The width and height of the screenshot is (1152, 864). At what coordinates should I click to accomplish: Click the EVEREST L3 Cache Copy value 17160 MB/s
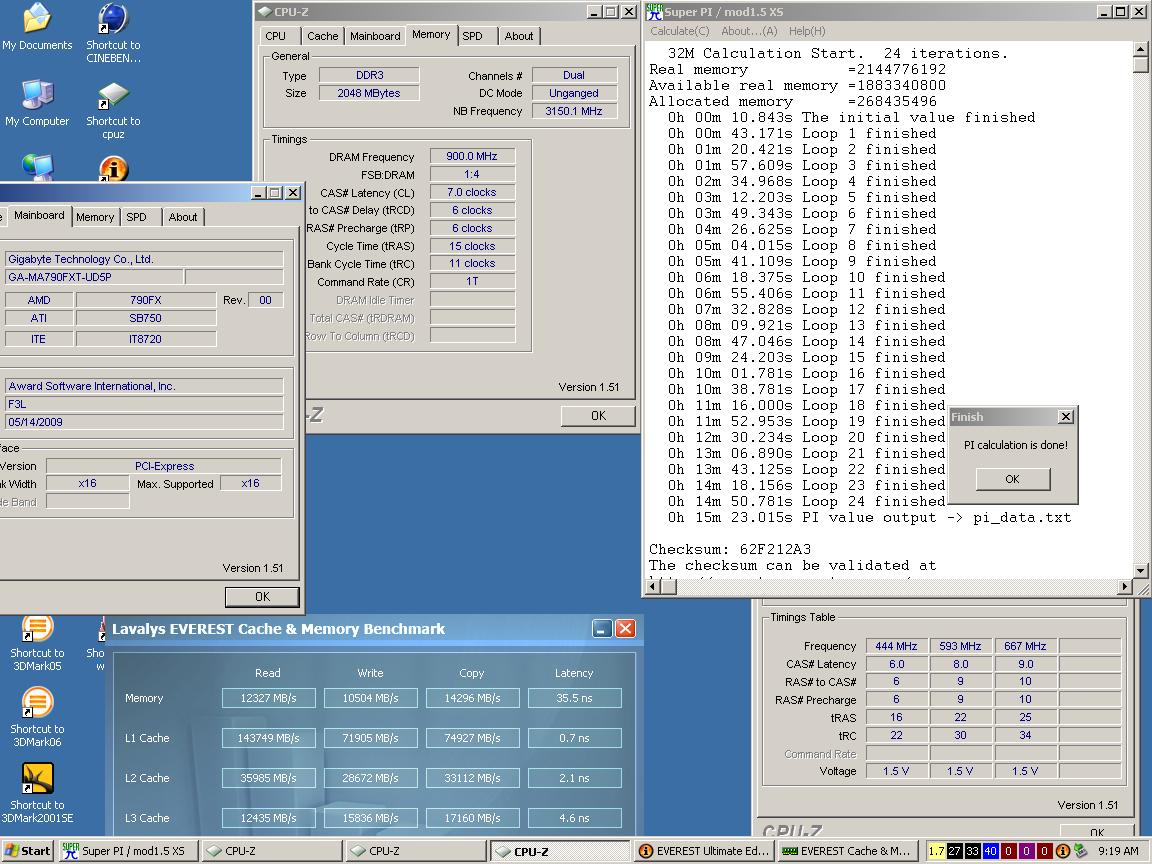tap(472, 818)
